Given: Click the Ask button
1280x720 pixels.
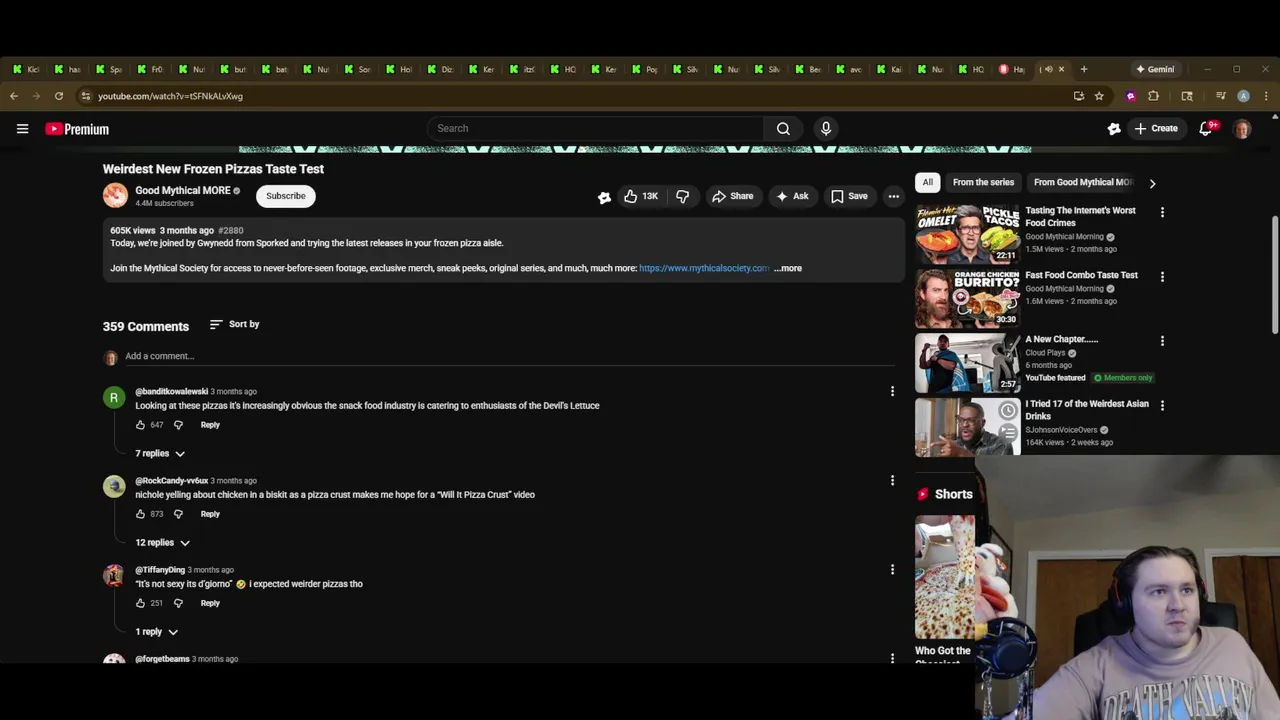Looking at the screenshot, I should 792,196.
